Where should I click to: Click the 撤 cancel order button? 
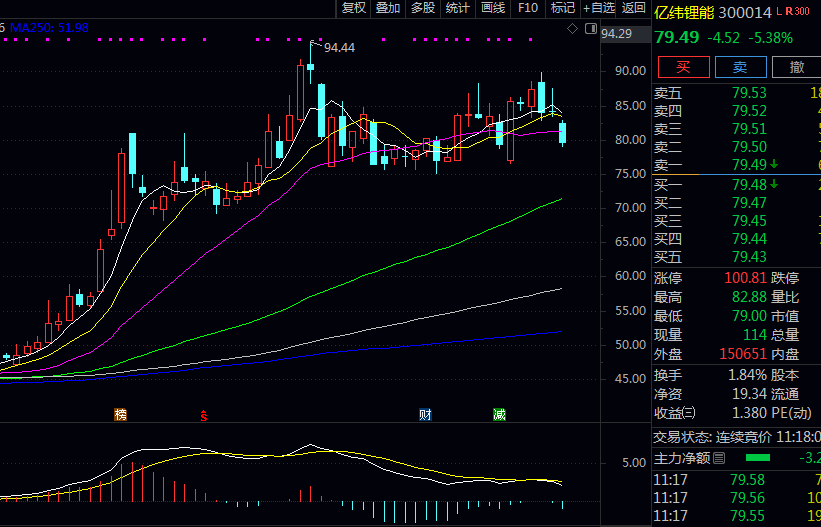tap(796, 67)
